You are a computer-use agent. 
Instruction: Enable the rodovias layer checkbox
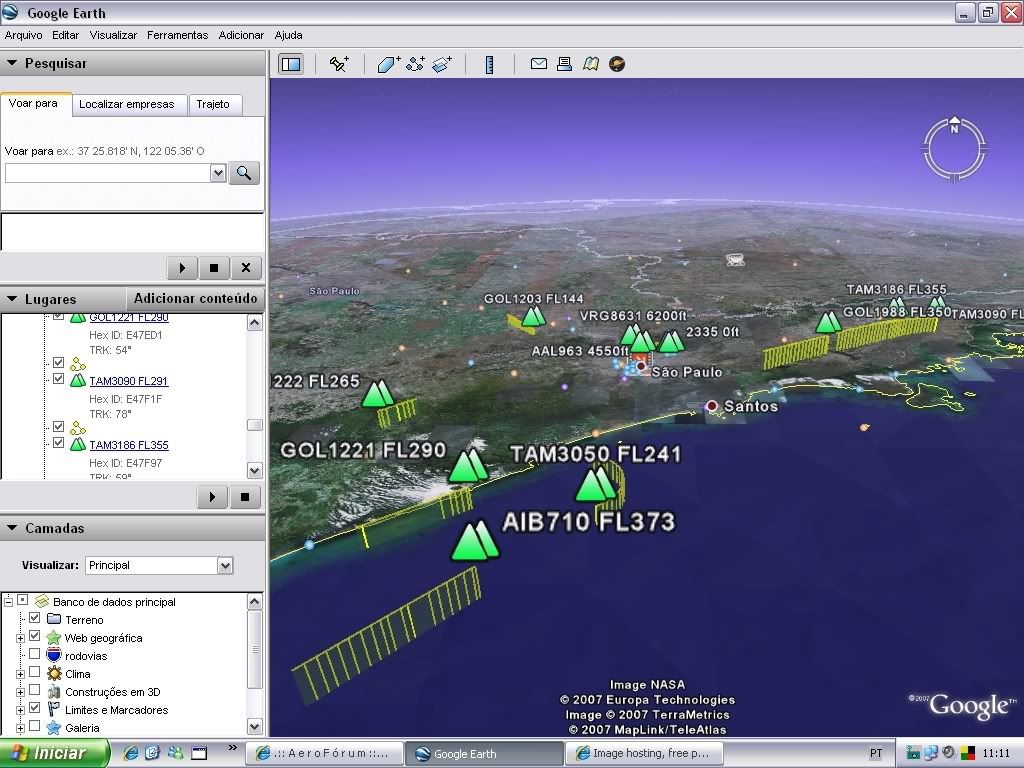click(x=35, y=654)
